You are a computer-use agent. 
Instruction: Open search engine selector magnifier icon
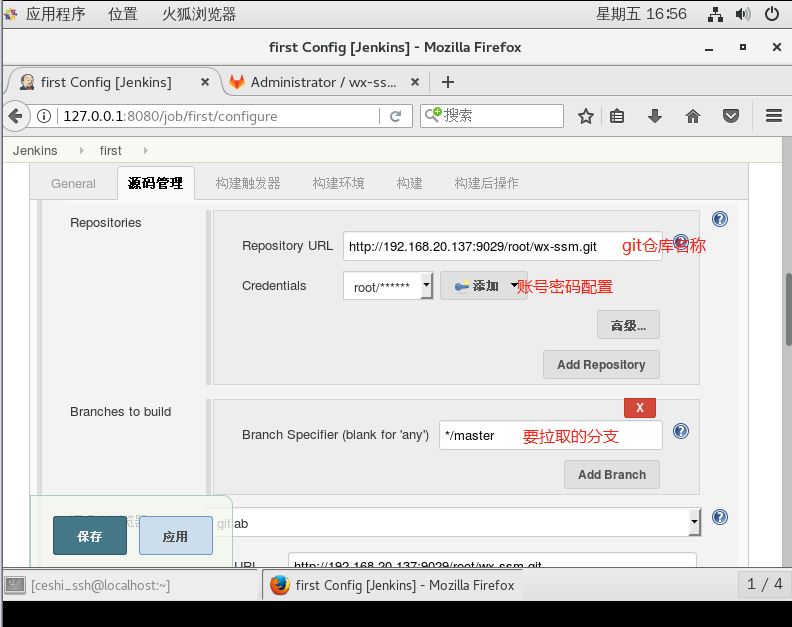pos(433,115)
